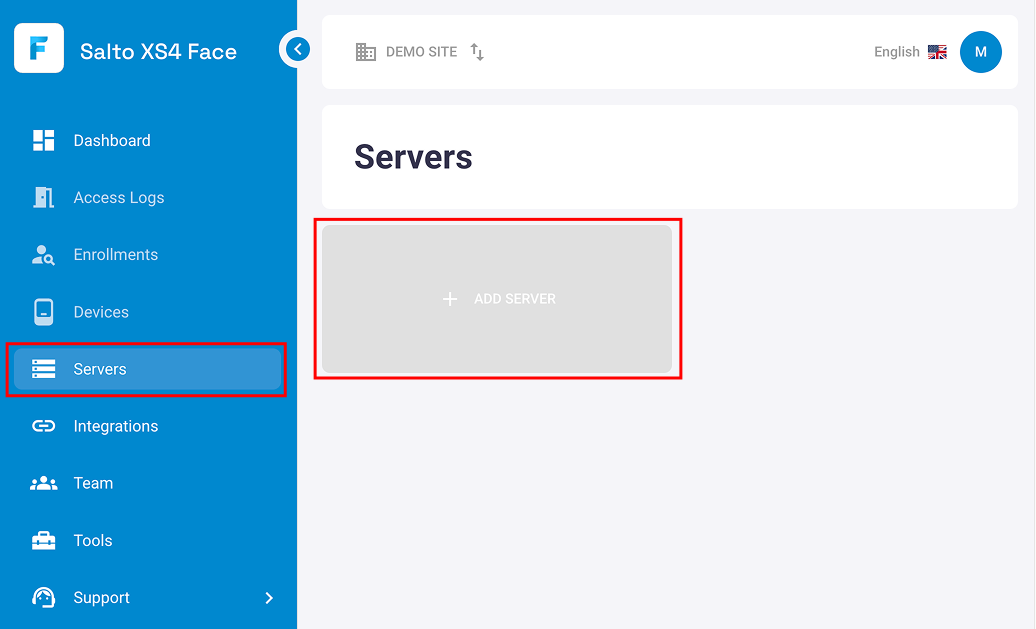
Task: Click the Support headset icon
Action: 44,597
